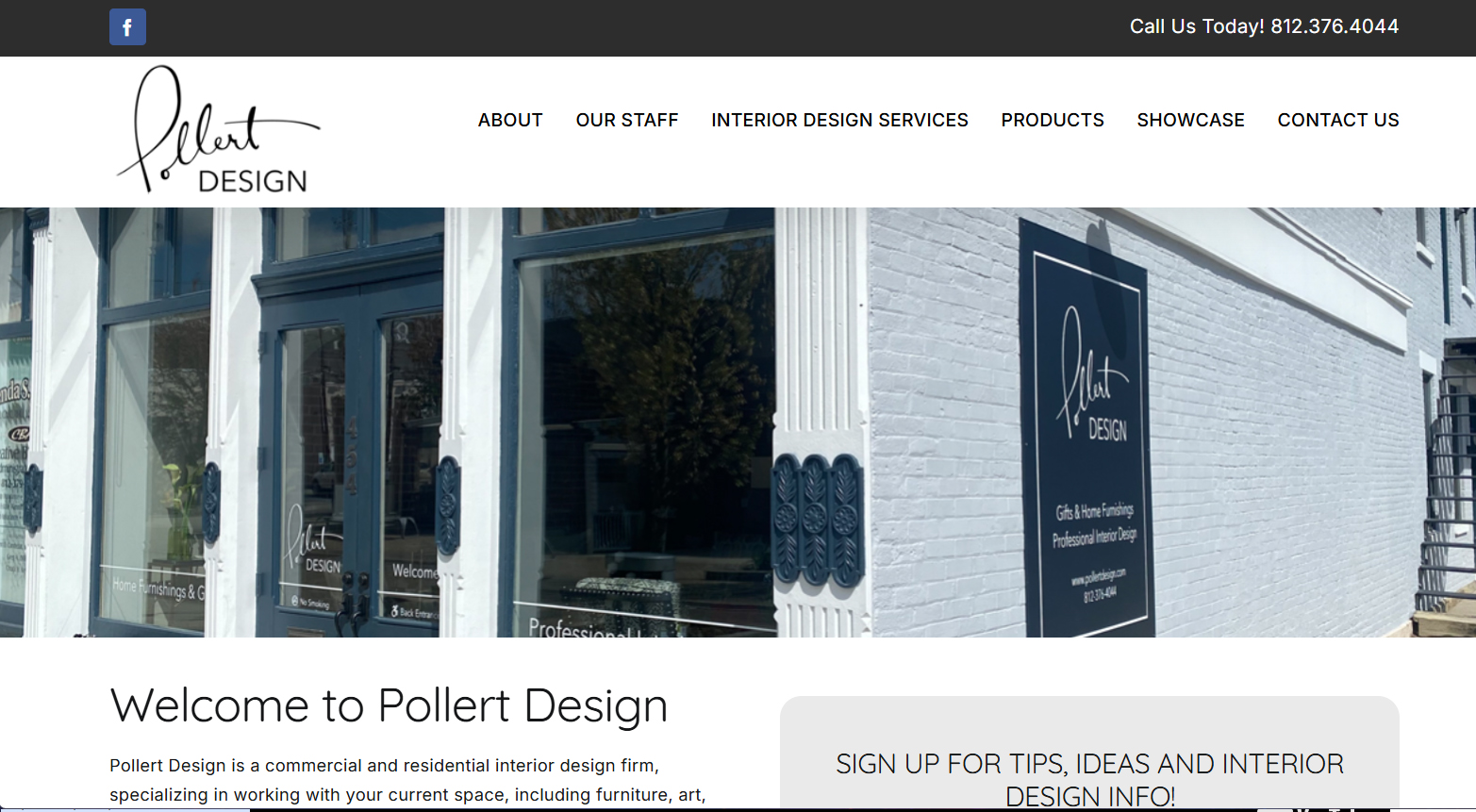Click the intro paragraph about Pollert Design
Viewport: 1476px width, 812px height.
coord(407,780)
